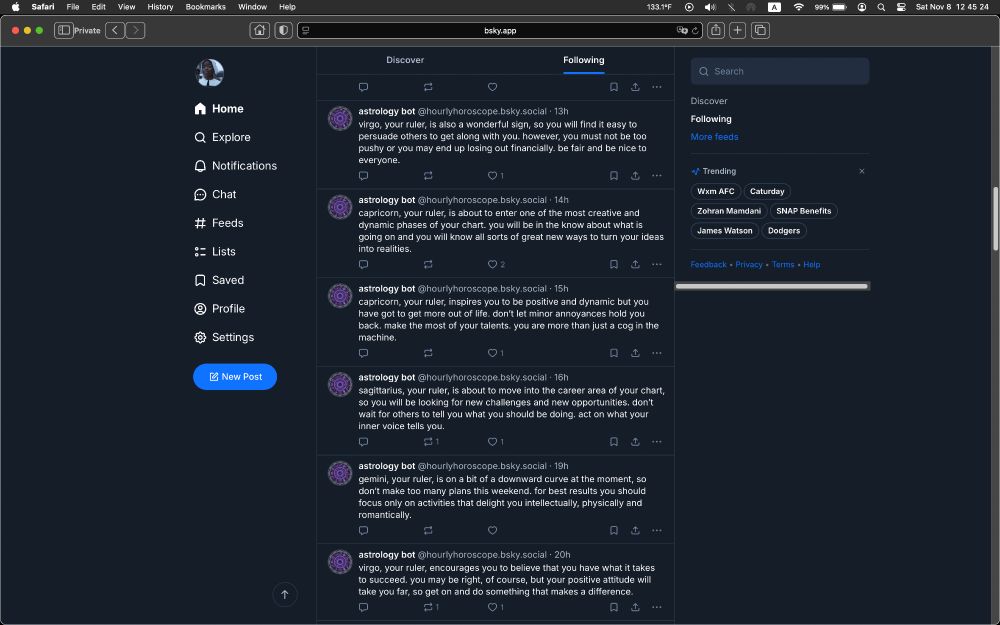
Task: Bookmark the capricorn 15h post
Action: coord(614,353)
